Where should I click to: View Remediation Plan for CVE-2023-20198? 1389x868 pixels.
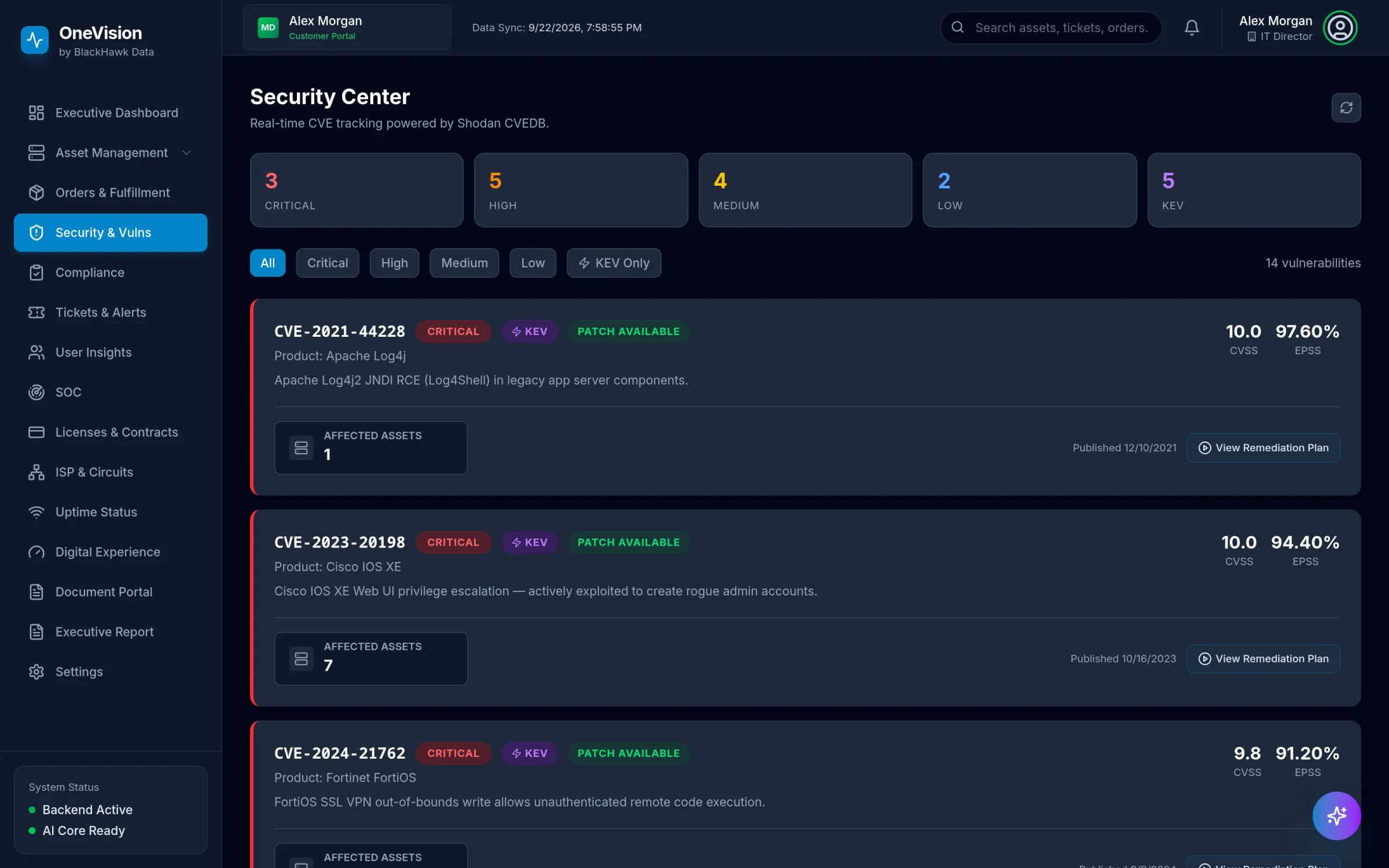click(1263, 659)
